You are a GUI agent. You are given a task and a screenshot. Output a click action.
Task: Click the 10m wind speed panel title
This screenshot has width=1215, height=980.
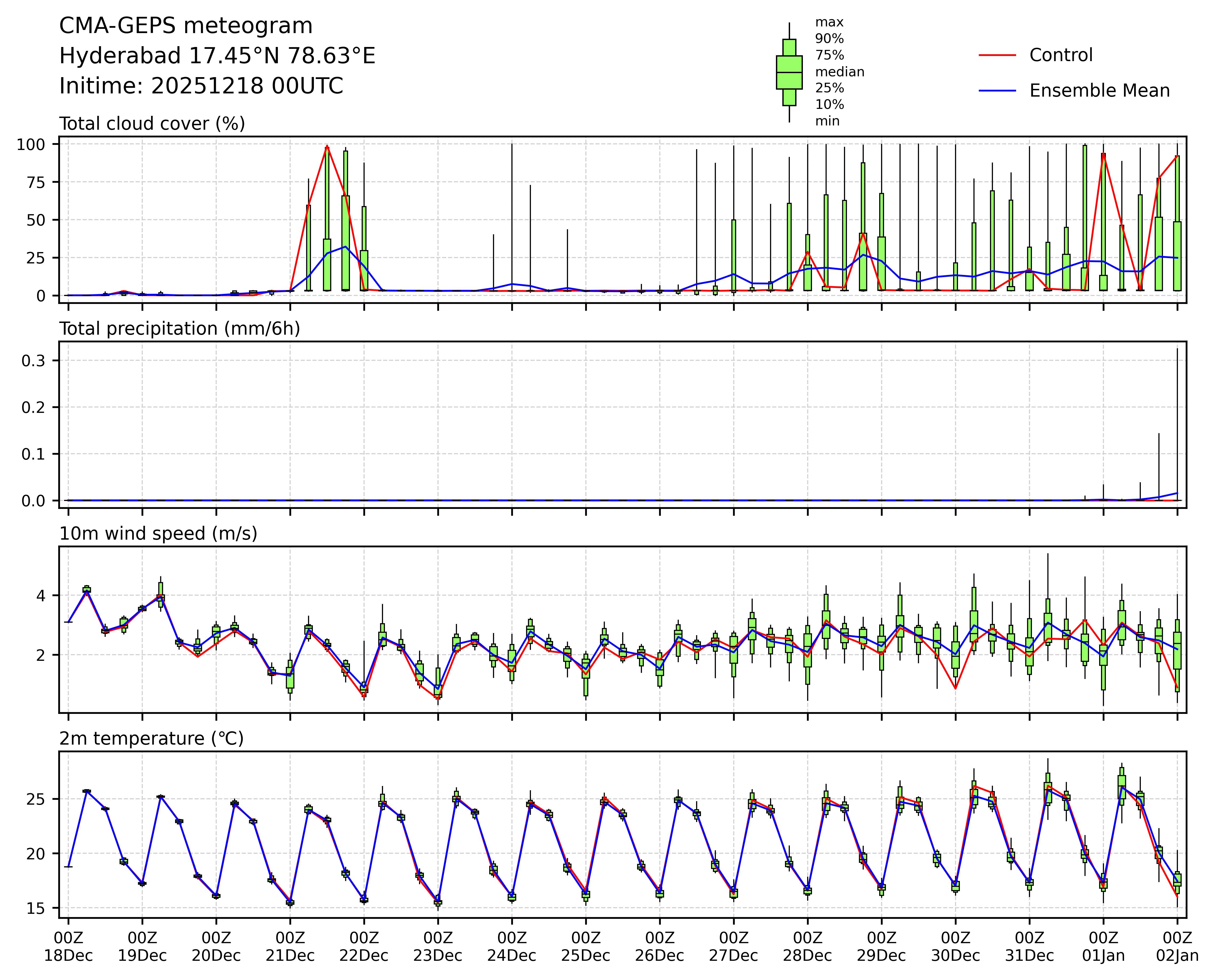(x=158, y=534)
